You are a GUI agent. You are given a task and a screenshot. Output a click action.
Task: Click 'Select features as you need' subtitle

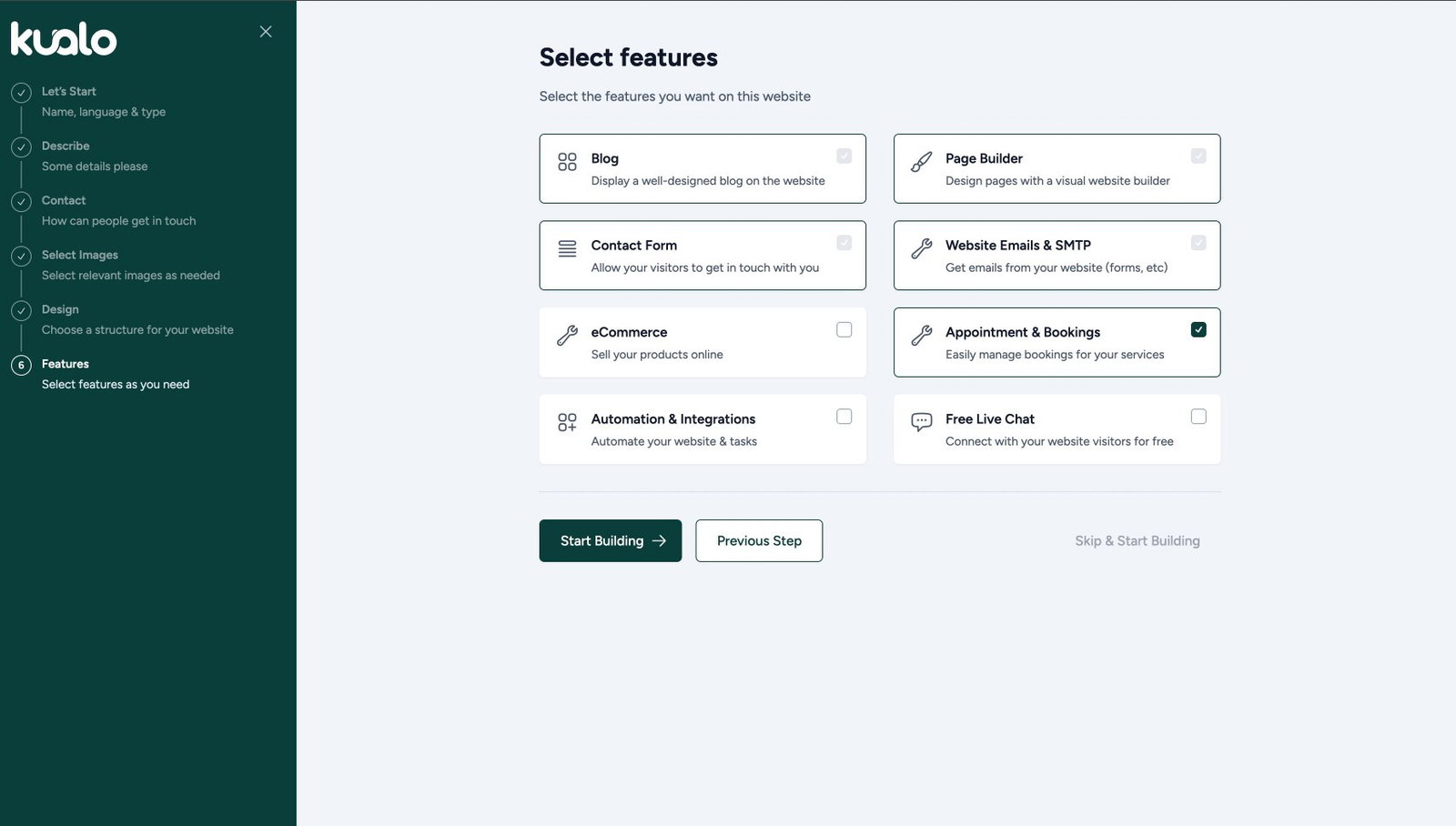[116, 385]
